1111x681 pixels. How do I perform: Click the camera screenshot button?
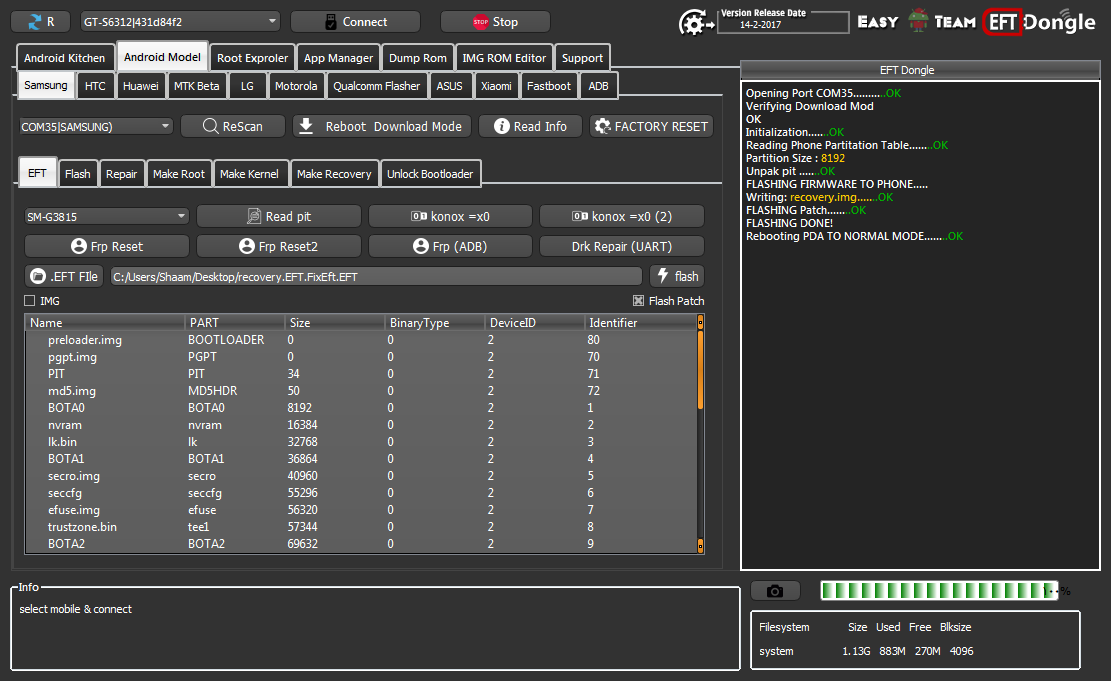pos(775,591)
